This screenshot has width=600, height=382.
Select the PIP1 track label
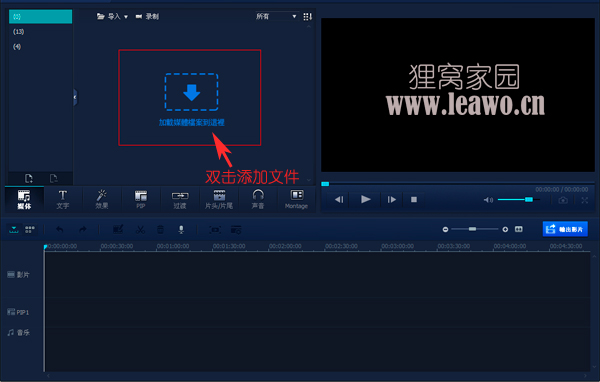[18, 312]
